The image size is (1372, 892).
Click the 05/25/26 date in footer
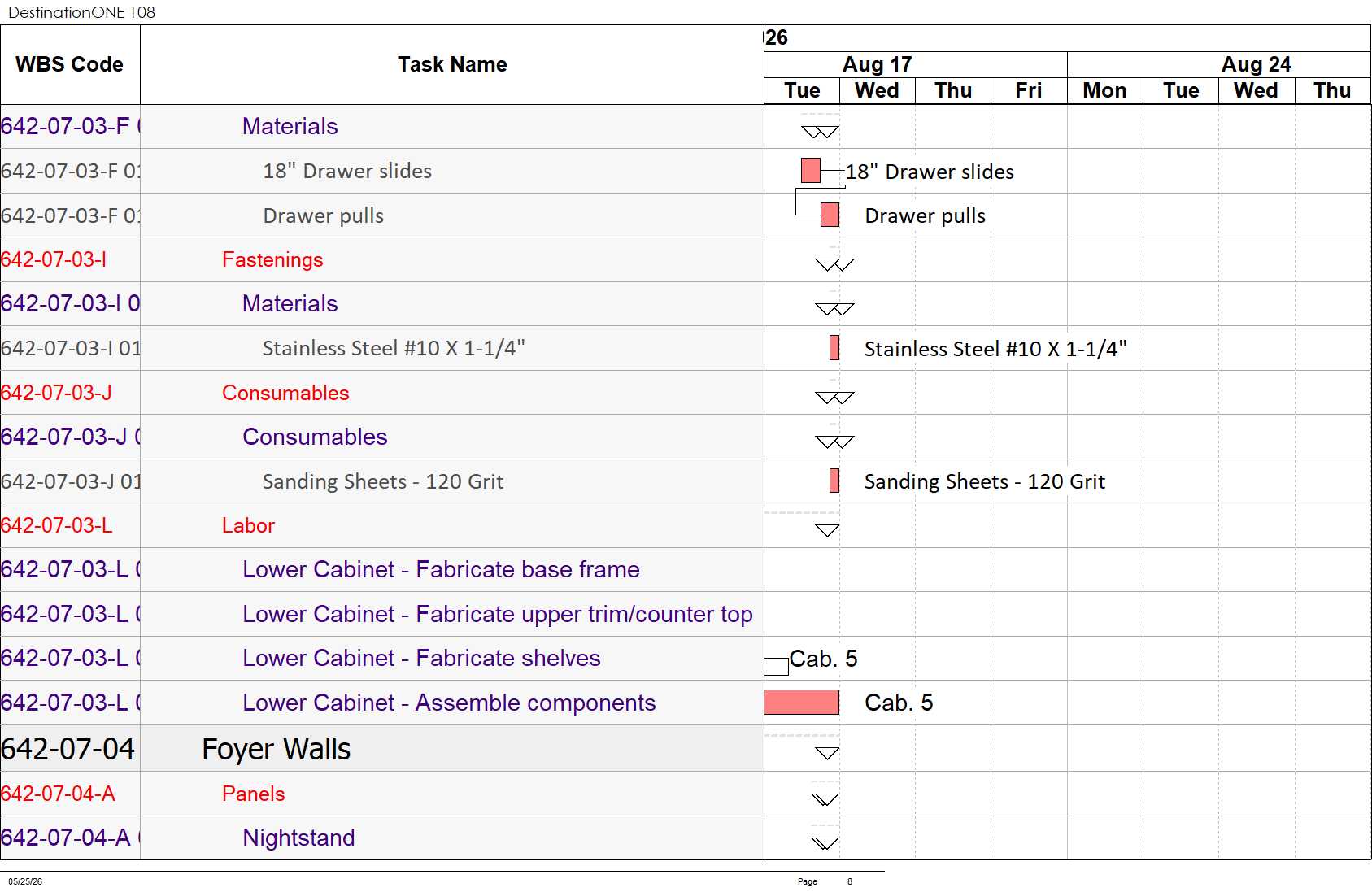point(25,881)
